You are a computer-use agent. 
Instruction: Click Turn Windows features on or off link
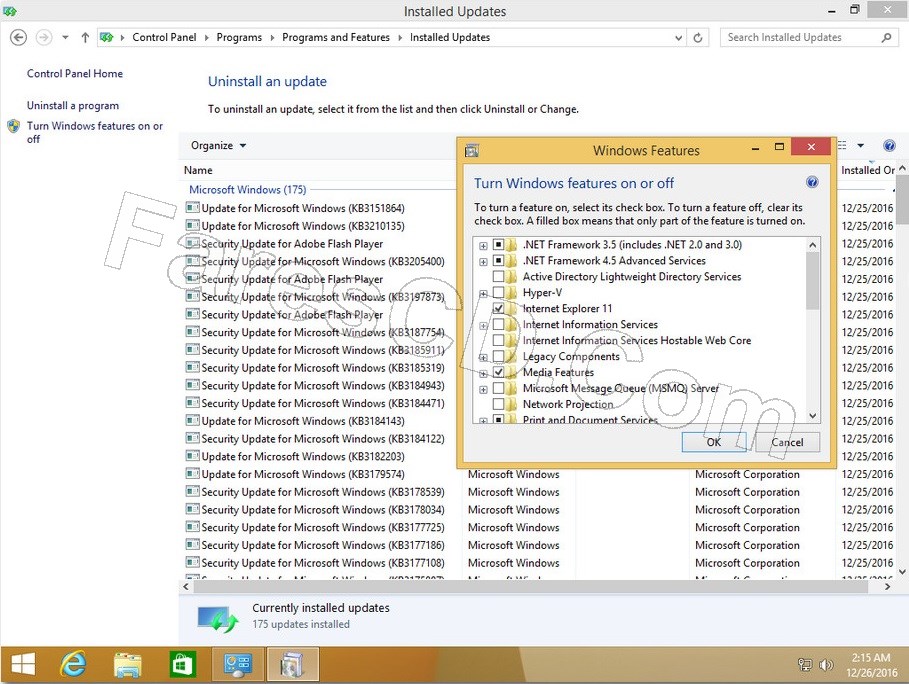(94, 132)
